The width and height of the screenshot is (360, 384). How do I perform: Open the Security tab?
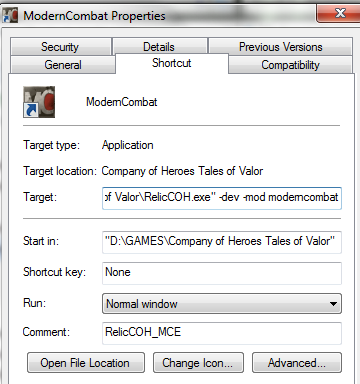pos(60,47)
